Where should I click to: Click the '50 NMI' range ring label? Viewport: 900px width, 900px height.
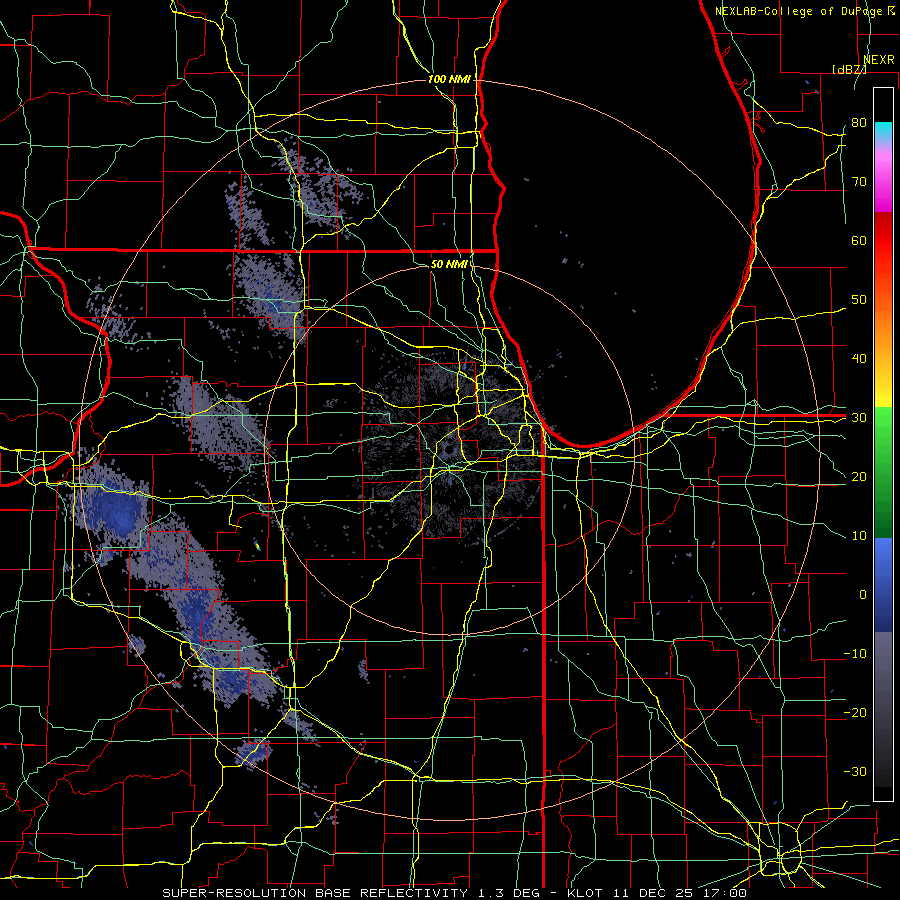(x=449, y=265)
